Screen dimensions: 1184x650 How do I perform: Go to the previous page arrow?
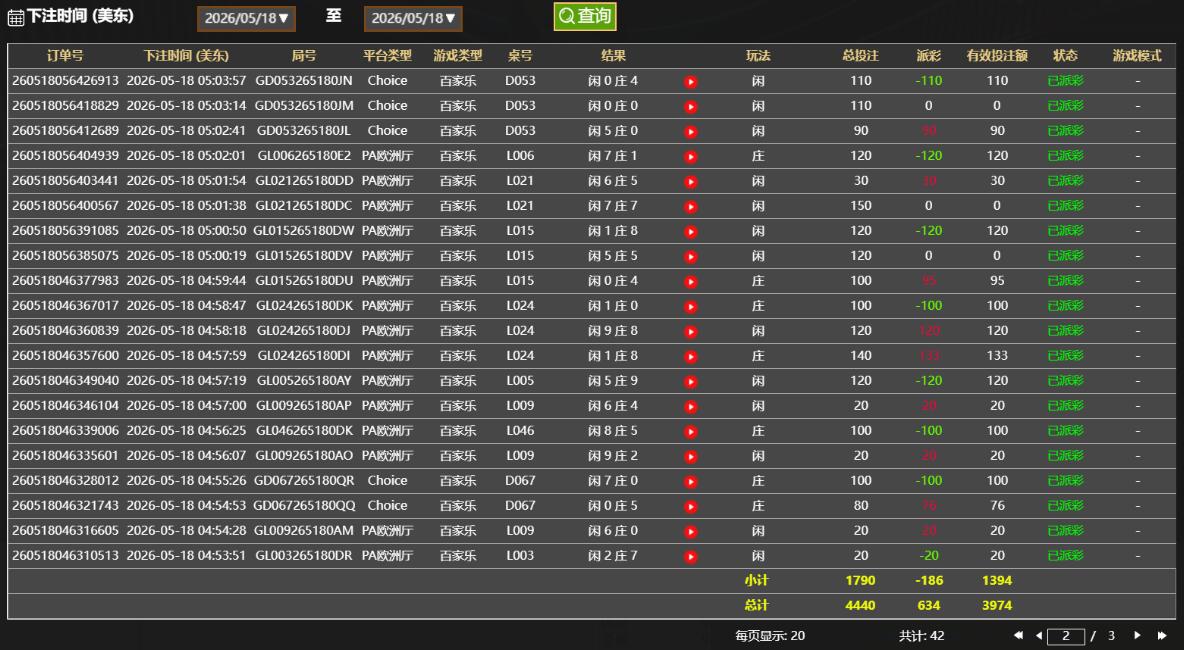[1039, 636]
